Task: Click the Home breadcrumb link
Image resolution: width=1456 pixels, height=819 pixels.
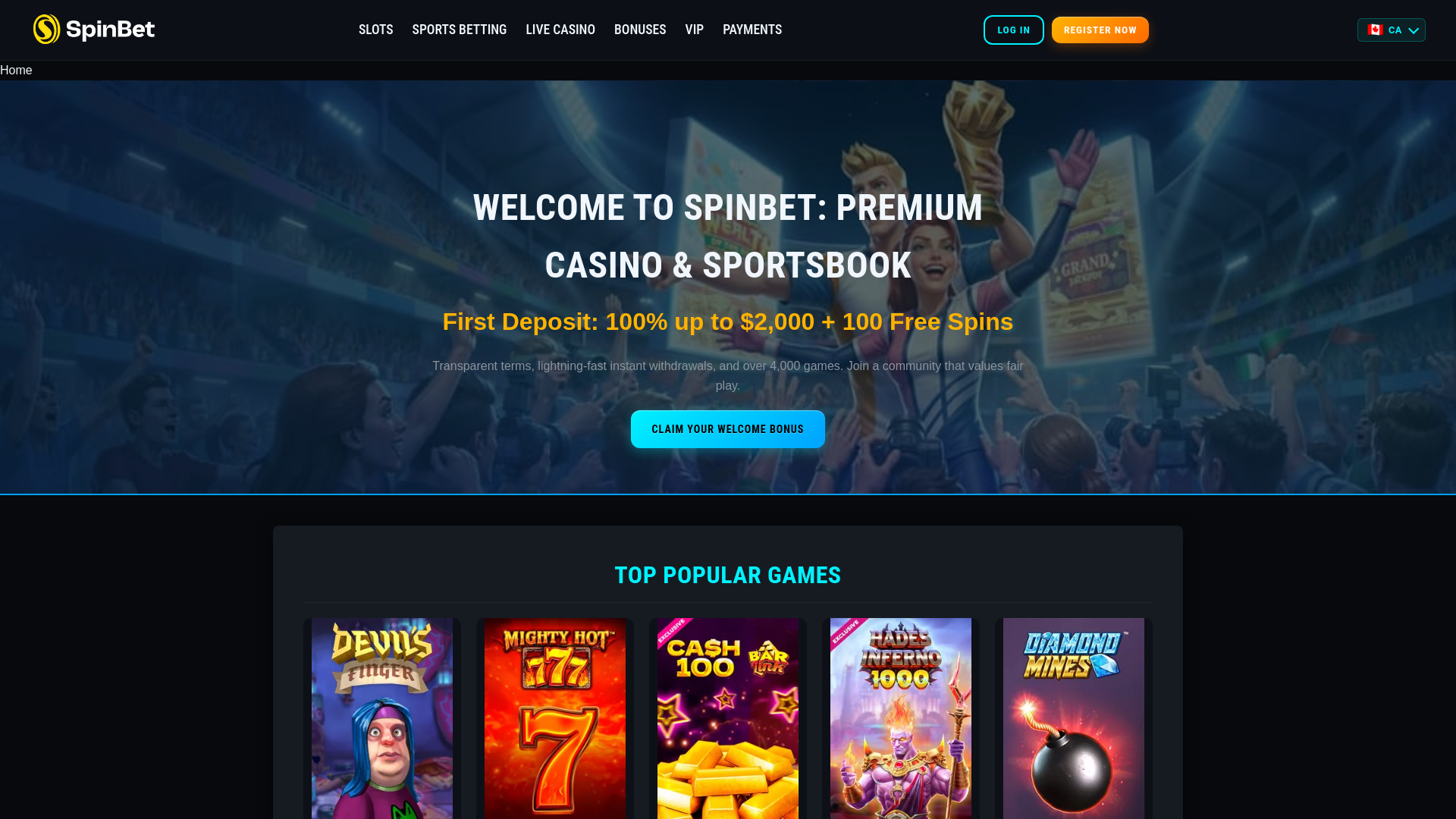Action: (16, 71)
